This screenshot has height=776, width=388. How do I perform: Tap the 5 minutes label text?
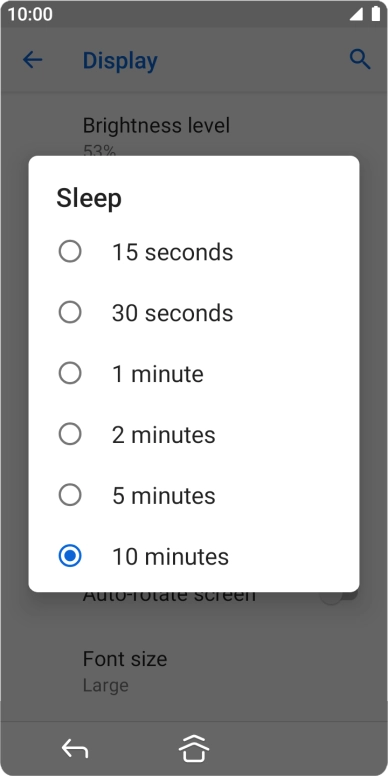tap(164, 495)
